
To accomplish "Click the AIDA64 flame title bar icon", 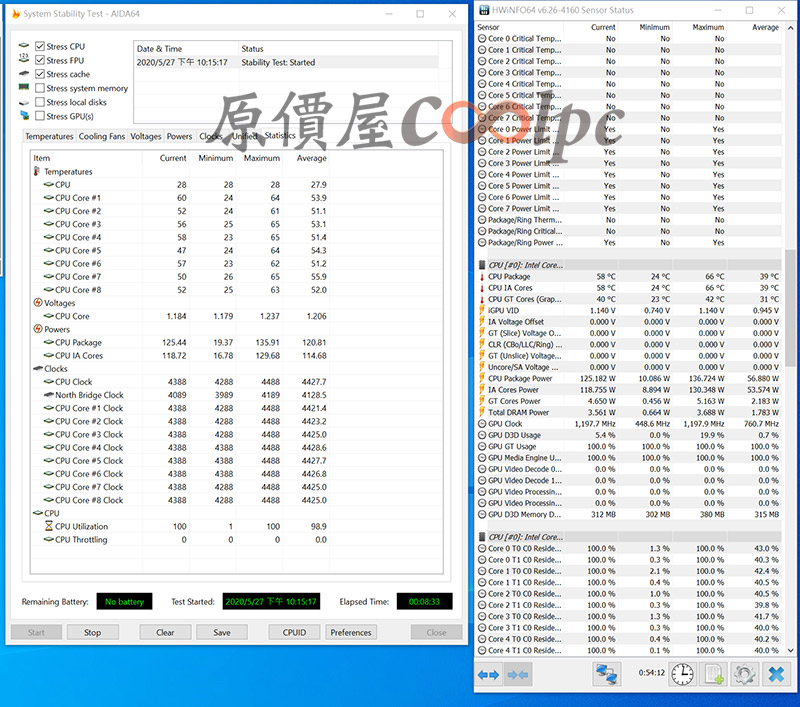I will [x=16, y=14].
